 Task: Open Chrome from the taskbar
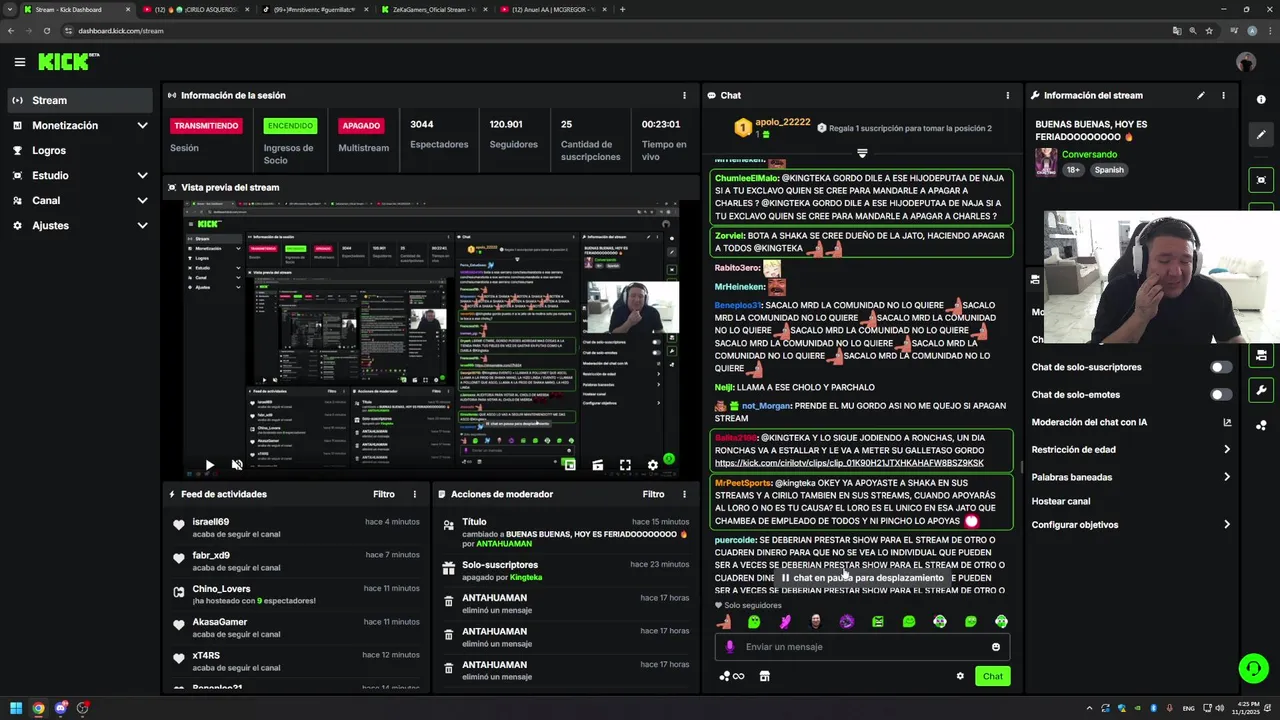pyautogui.click(x=38, y=708)
